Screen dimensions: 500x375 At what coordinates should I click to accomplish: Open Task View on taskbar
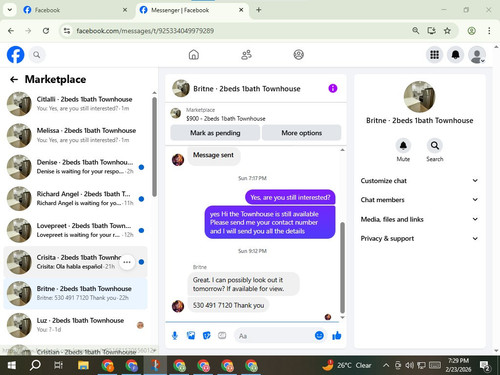[x=58, y=366]
